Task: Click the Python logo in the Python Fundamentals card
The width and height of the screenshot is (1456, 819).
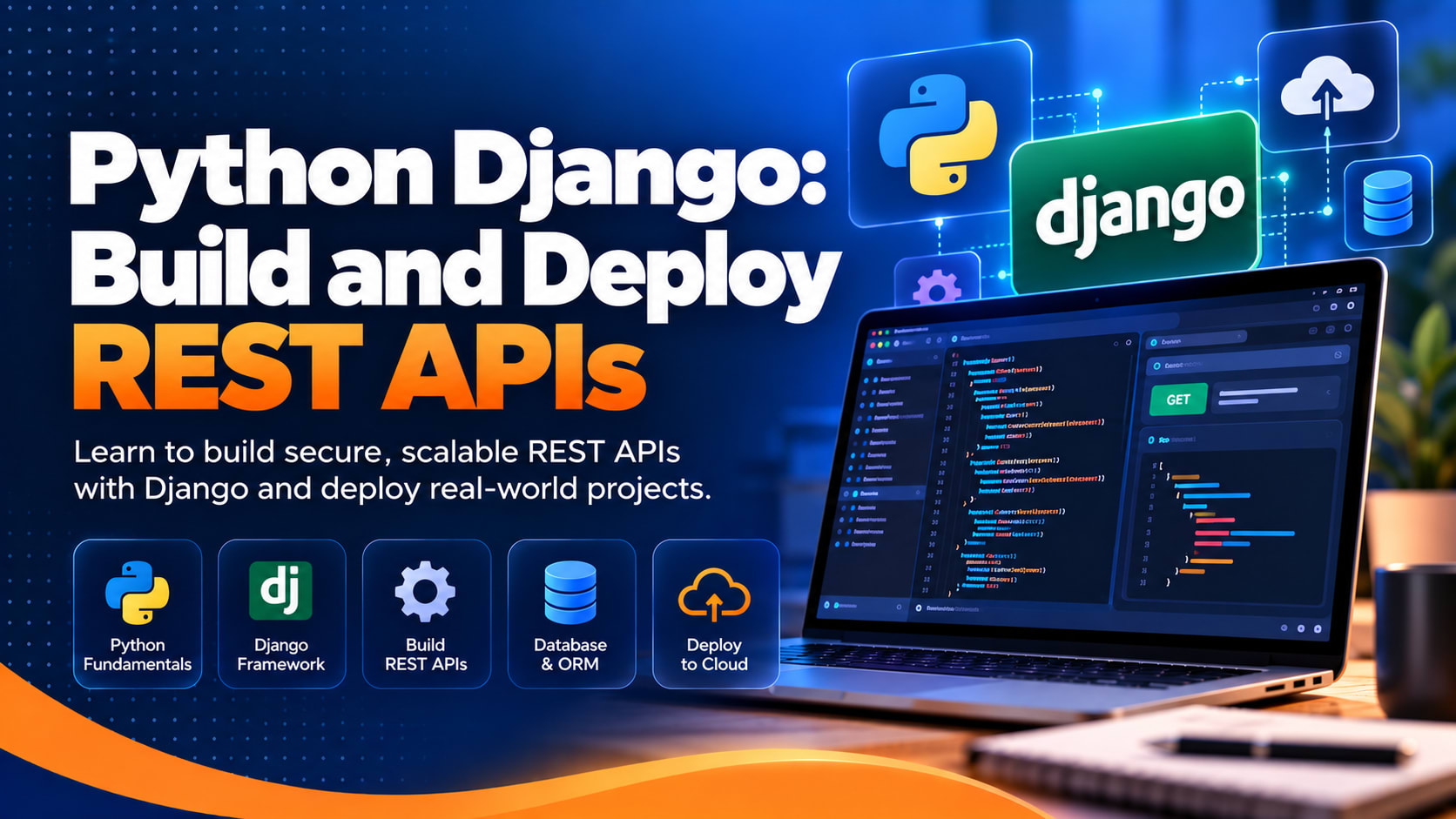Action: click(x=137, y=593)
